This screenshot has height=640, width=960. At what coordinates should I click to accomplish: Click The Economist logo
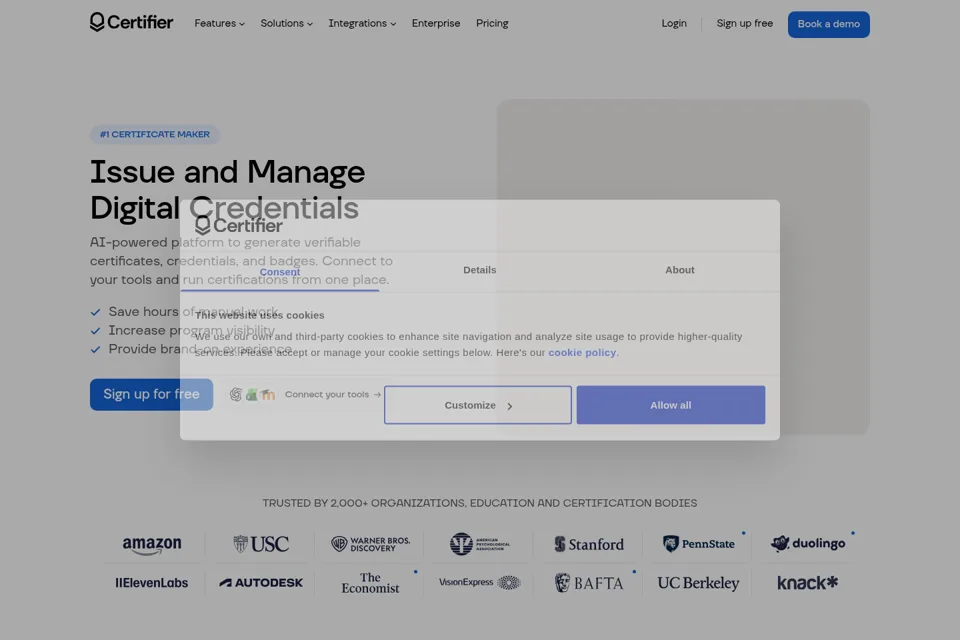pyautogui.click(x=370, y=583)
